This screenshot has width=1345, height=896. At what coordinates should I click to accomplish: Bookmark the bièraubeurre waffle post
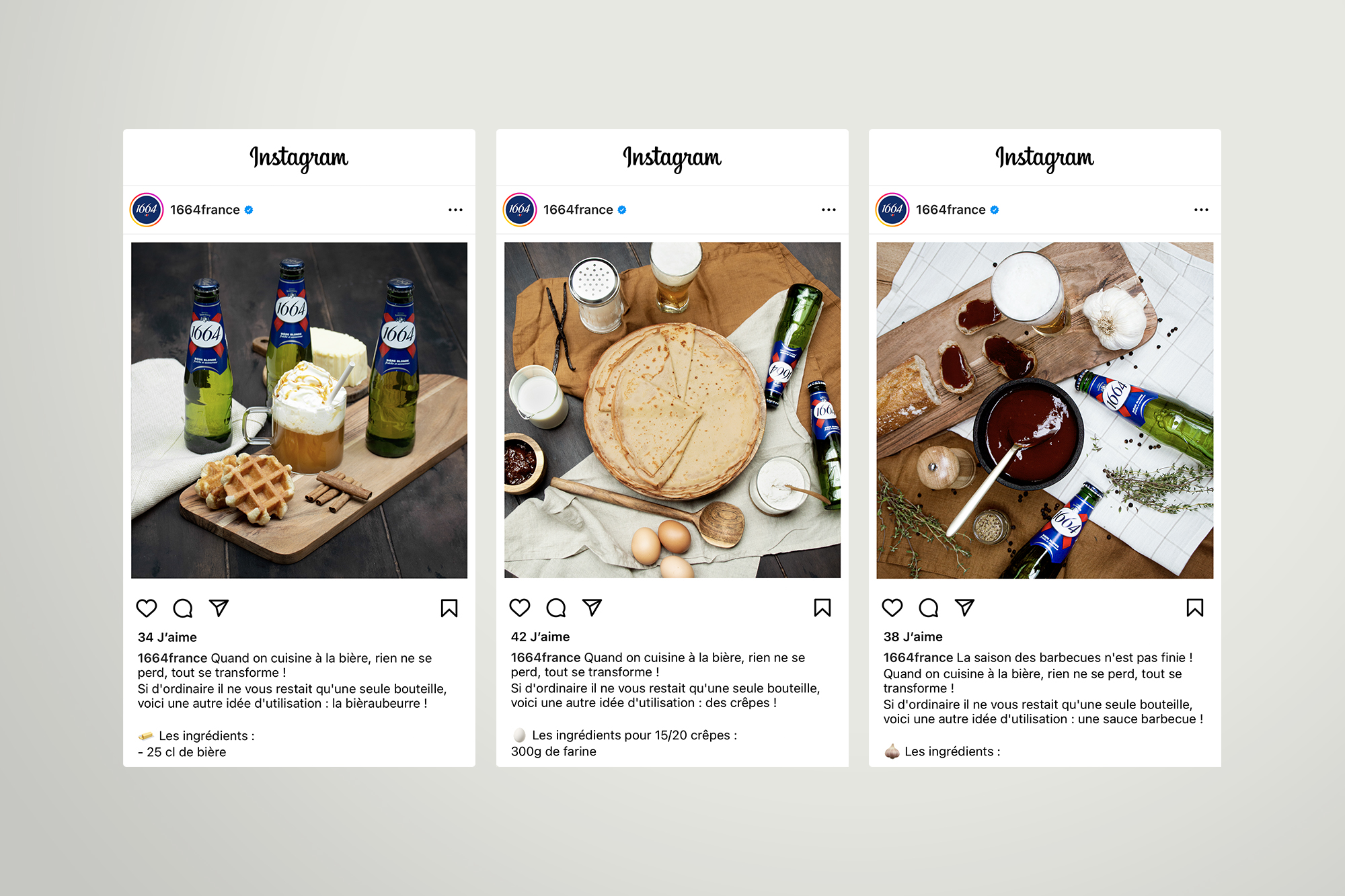point(449,608)
